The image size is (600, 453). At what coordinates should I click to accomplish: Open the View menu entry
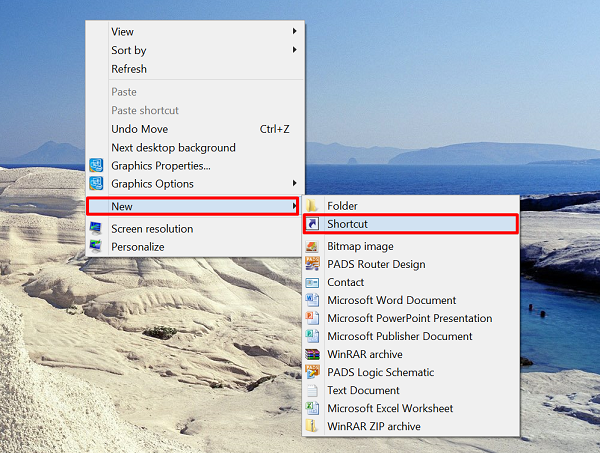point(195,31)
